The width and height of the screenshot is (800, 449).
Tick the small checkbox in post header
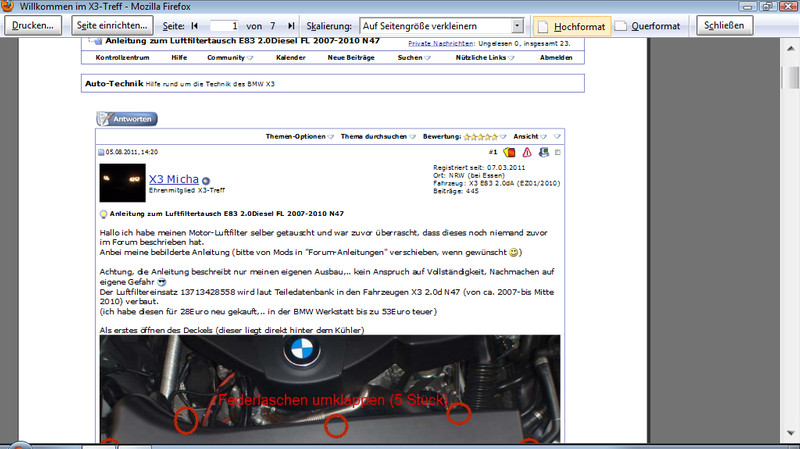coord(558,152)
